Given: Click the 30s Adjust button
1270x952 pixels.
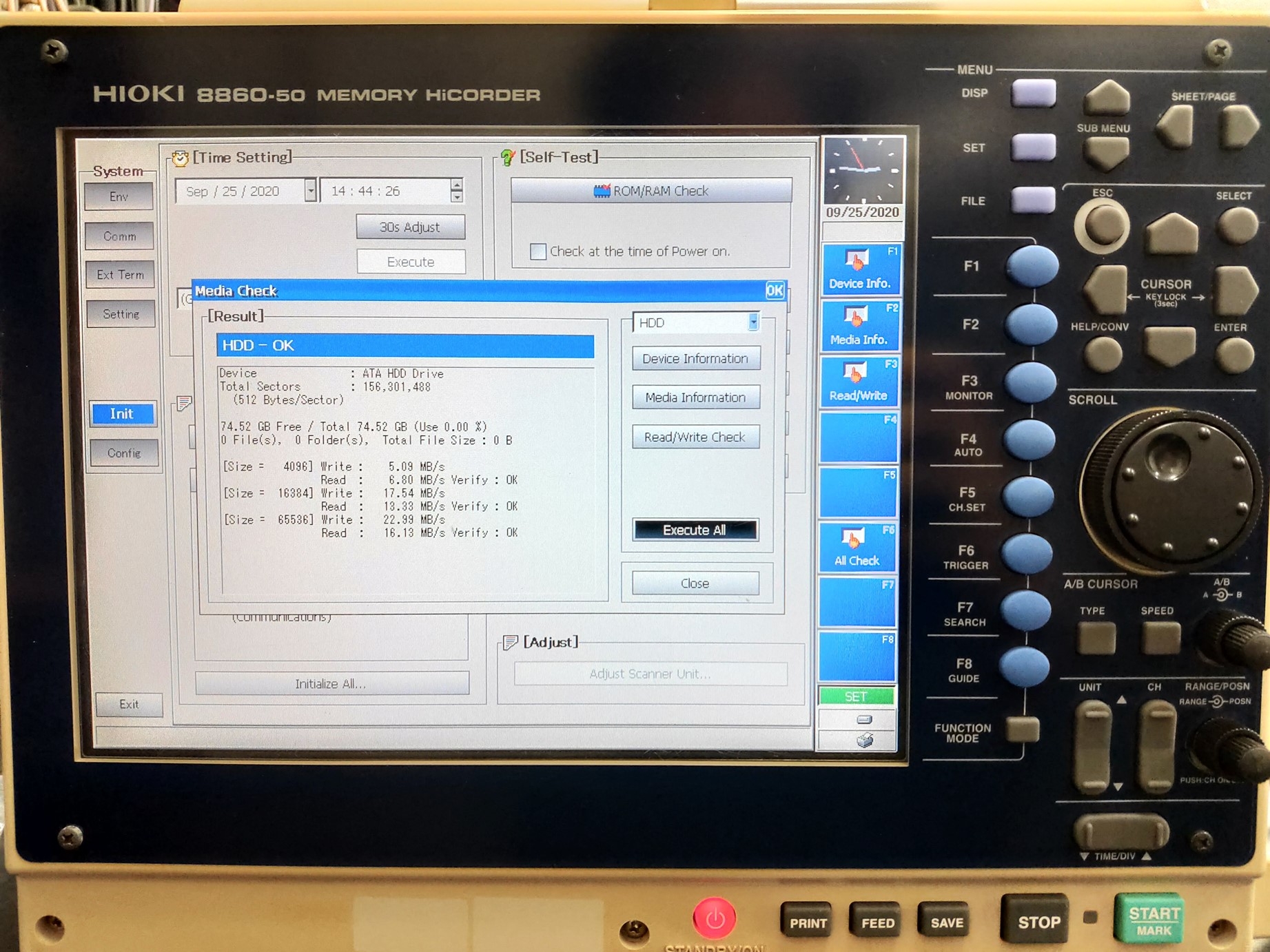Looking at the screenshot, I should click(410, 227).
